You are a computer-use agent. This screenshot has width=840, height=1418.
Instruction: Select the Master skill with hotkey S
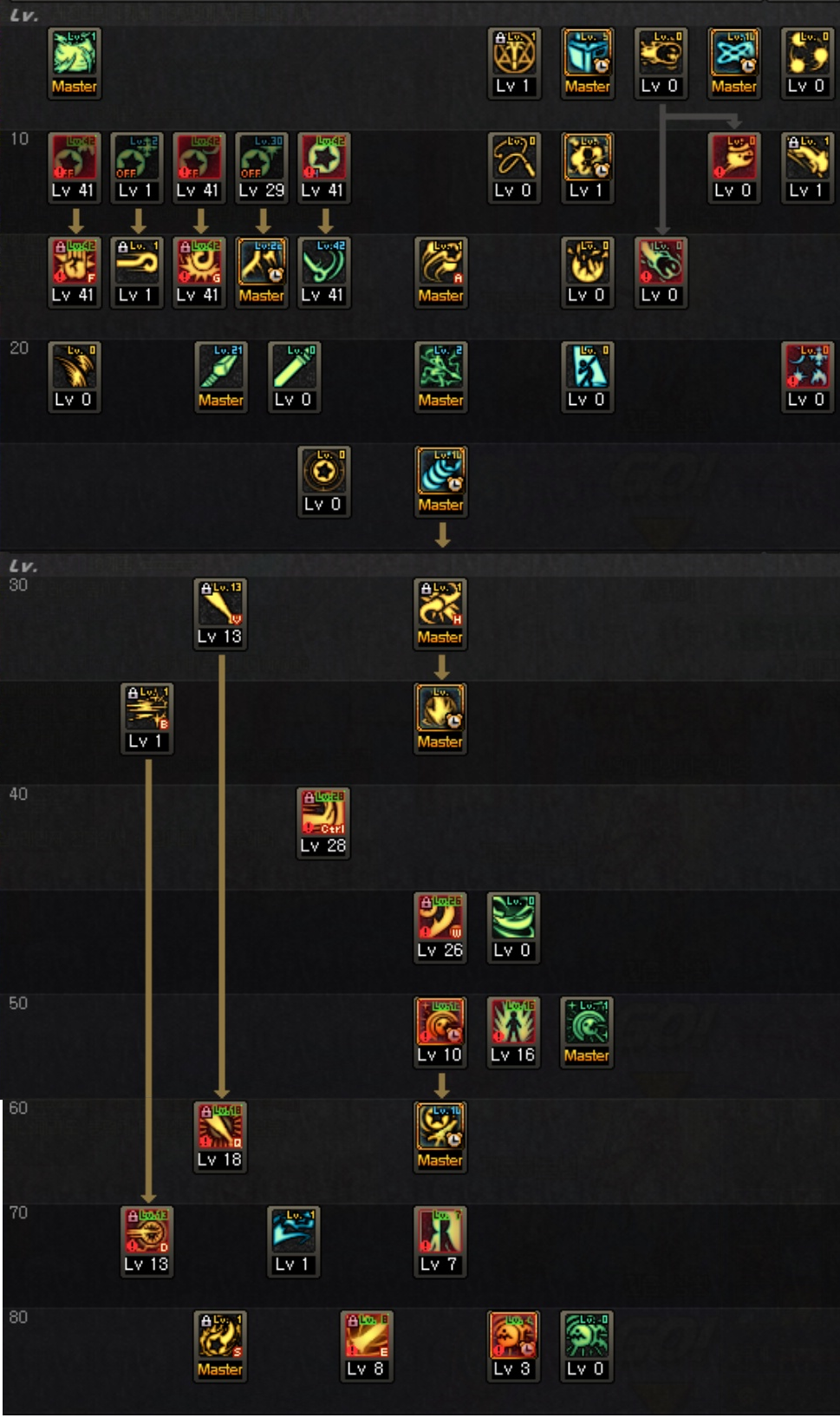pos(220,1337)
